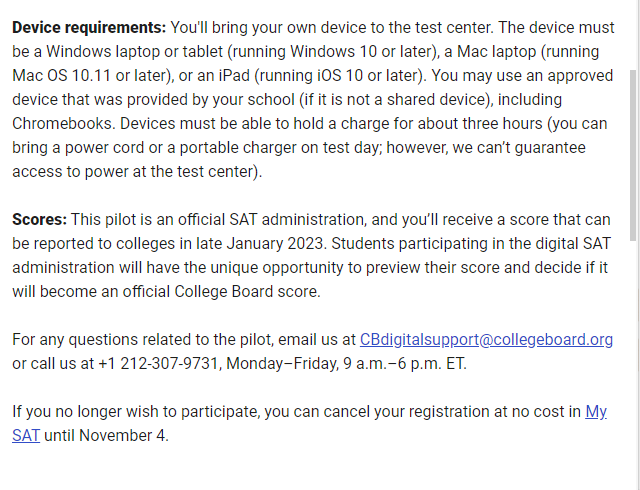Click the November 4 cancellation date text
The height and width of the screenshot is (490, 640).
click(122, 435)
